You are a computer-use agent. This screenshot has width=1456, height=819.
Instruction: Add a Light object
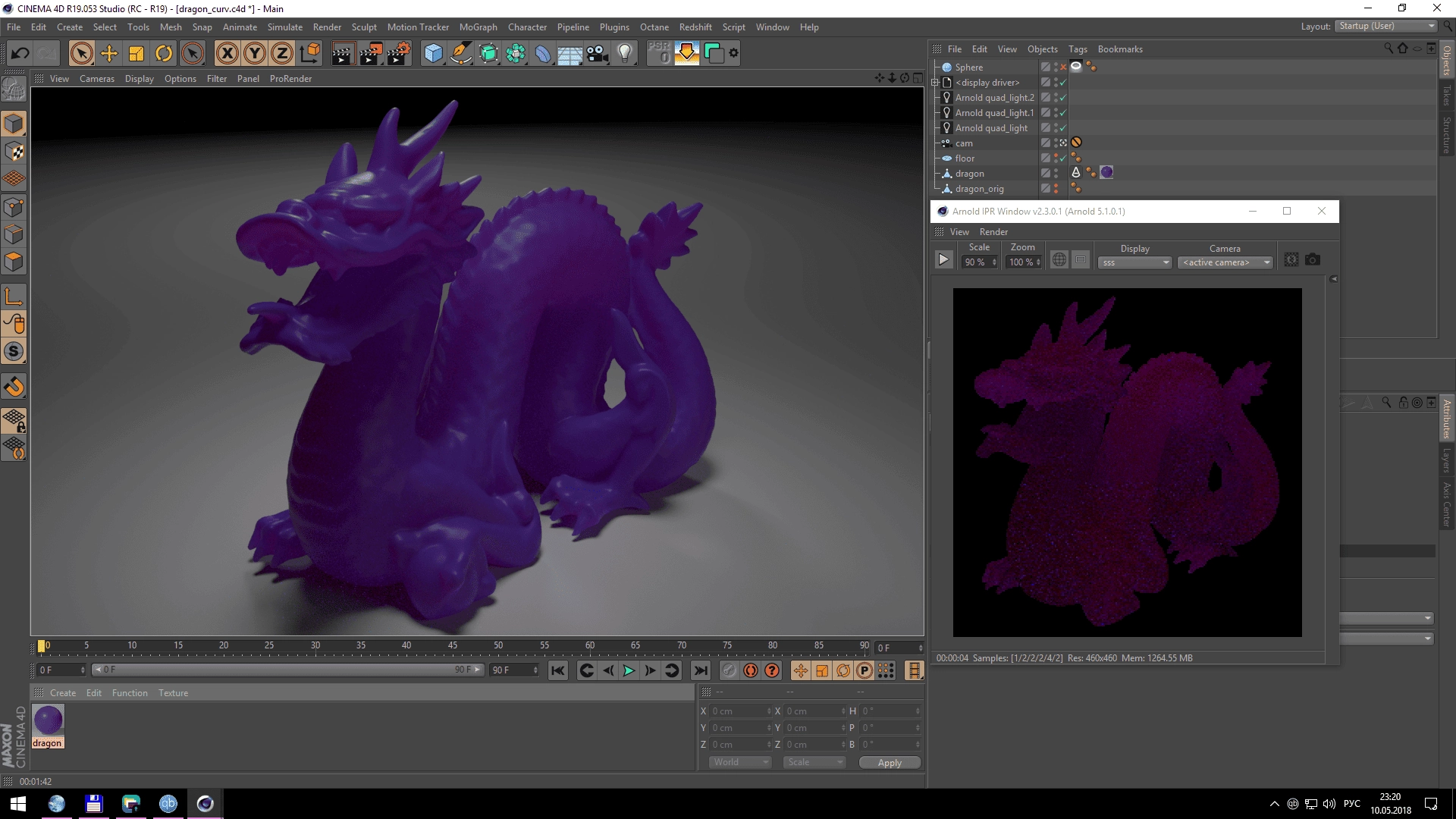(625, 53)
